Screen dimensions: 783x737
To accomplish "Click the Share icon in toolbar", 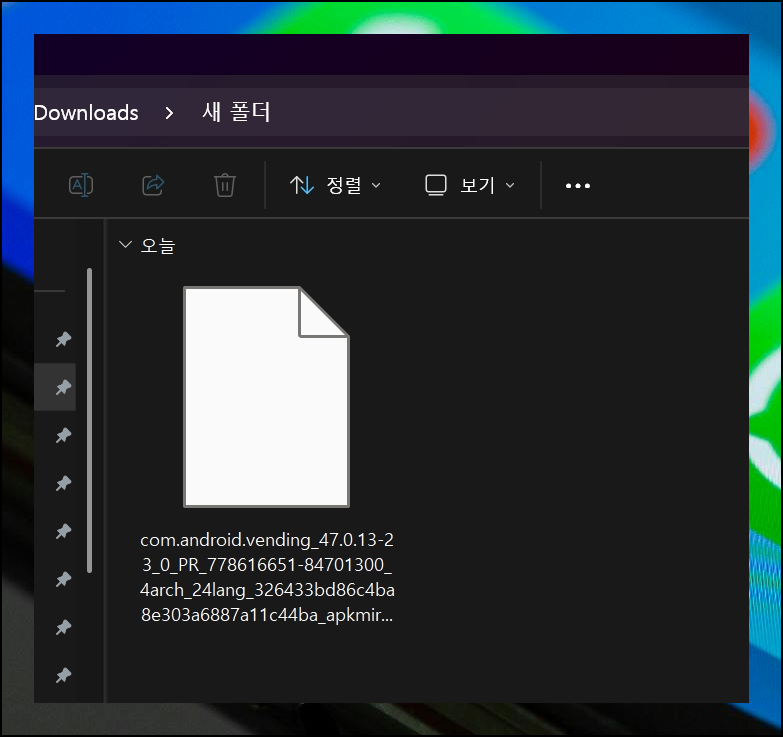I will [x=153, y=185].
